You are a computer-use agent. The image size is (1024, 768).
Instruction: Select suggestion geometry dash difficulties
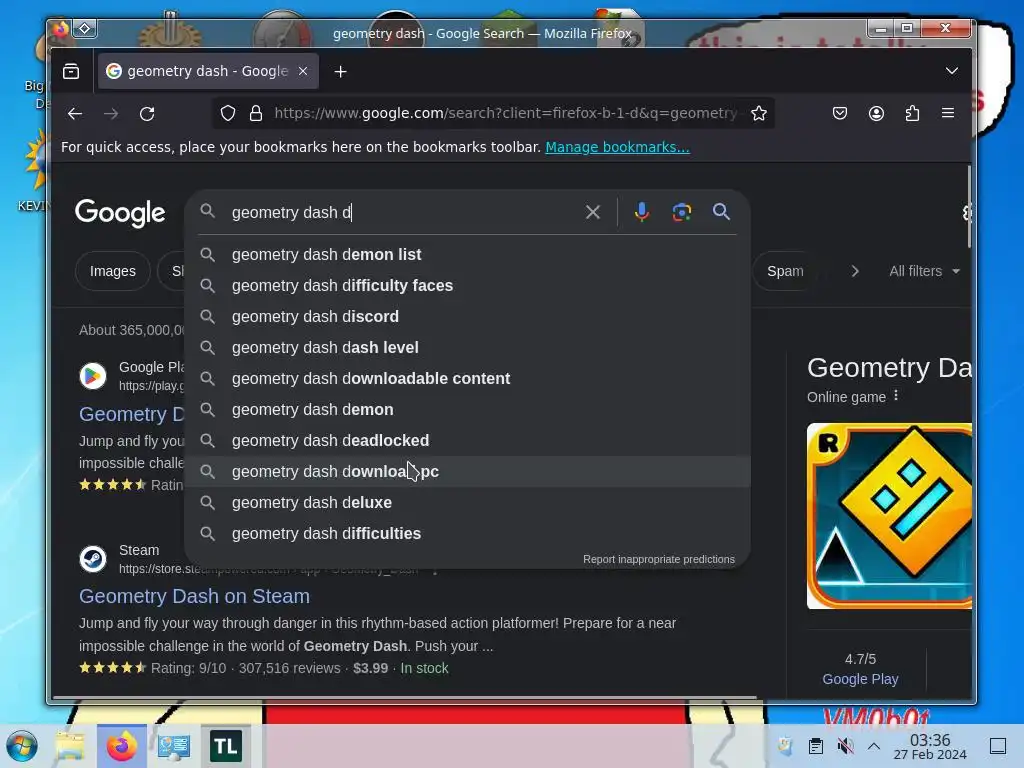coord(468,534)
